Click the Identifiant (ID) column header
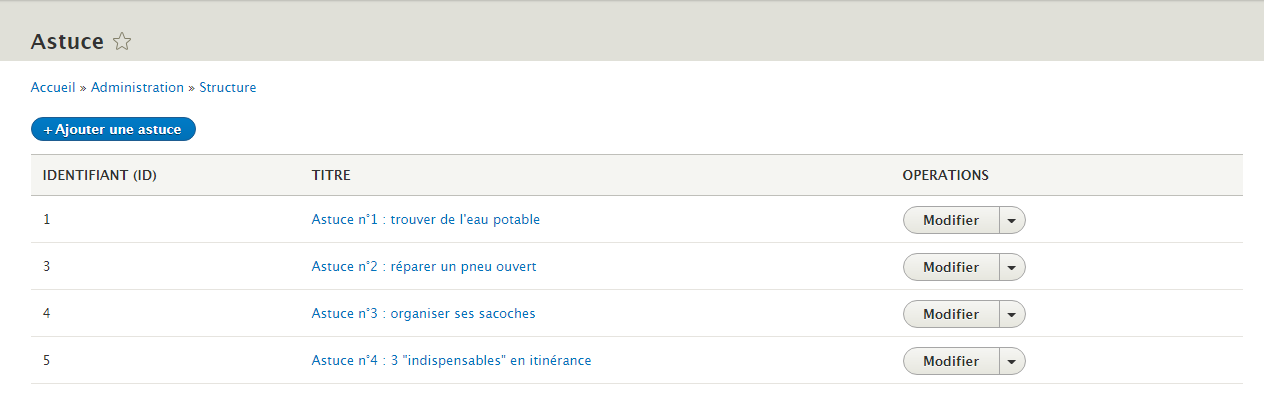 pos(100,176)
